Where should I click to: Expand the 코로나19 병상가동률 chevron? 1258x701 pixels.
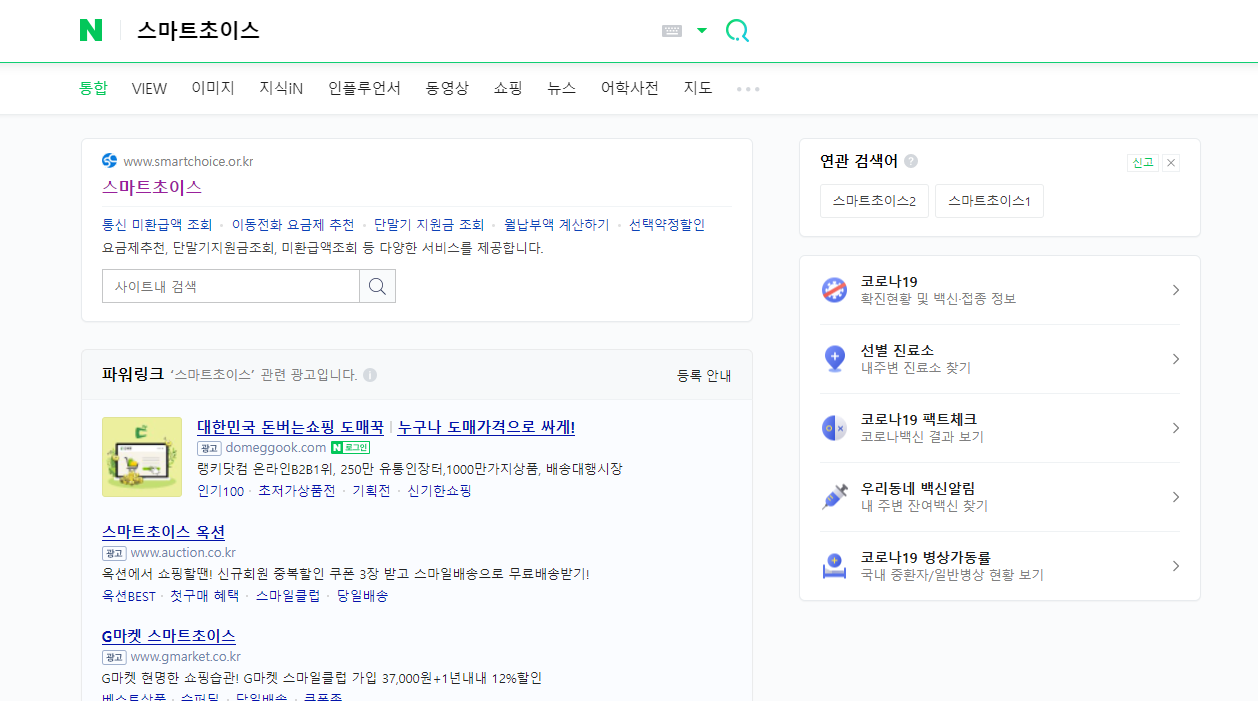[x=1176, y=566]
